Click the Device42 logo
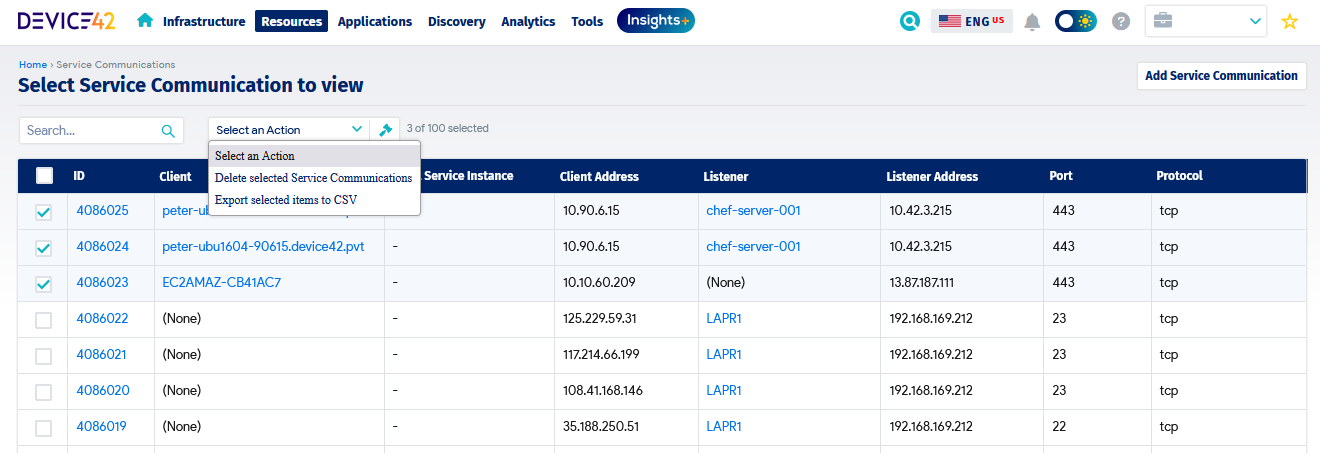The height and width of the screenshot is (453, 1320). pyautogui.click(x=66, y=21)
